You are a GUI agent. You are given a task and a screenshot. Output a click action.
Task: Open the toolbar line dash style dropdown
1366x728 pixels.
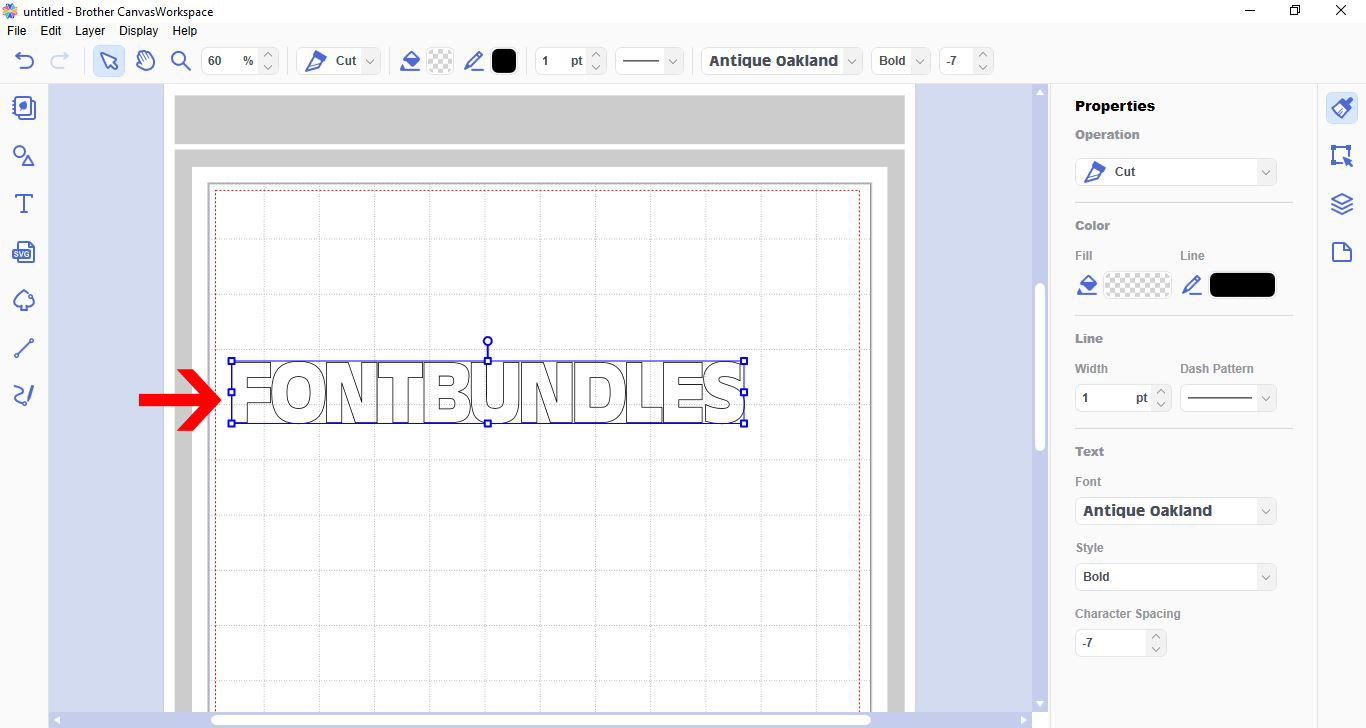click(x=649, y=61)
